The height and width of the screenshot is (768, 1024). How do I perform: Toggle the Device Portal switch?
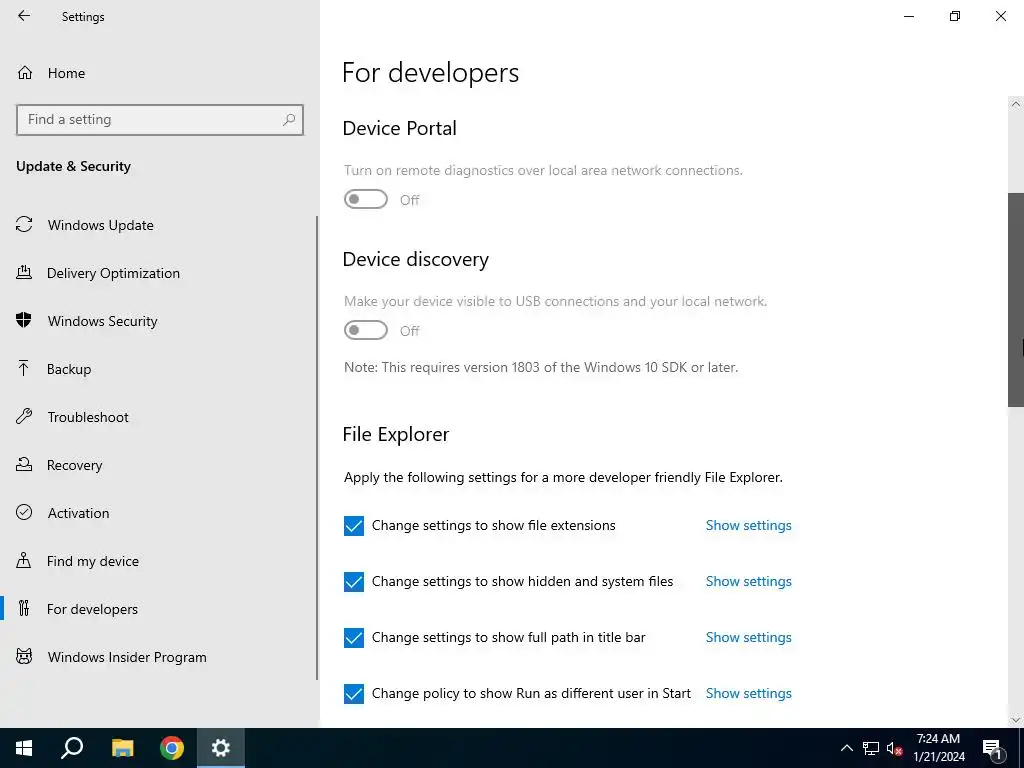[x=366, y=199]
